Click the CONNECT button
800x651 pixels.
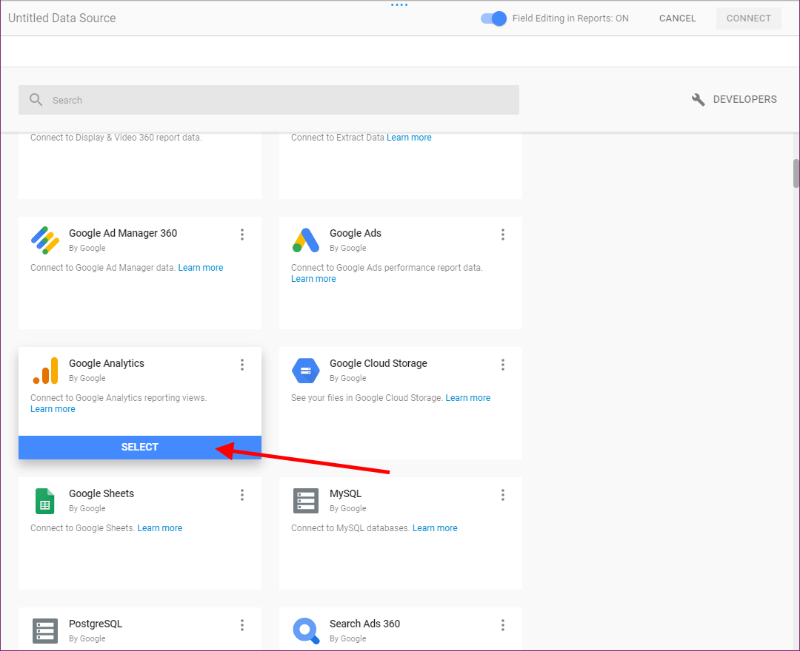click(x=748, y=18)
